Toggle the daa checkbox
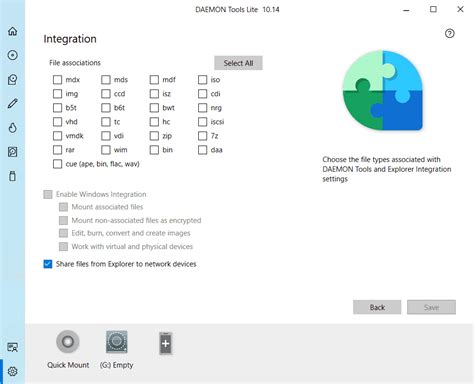Screen dimensions: 474x384 (x=202, y=150)
